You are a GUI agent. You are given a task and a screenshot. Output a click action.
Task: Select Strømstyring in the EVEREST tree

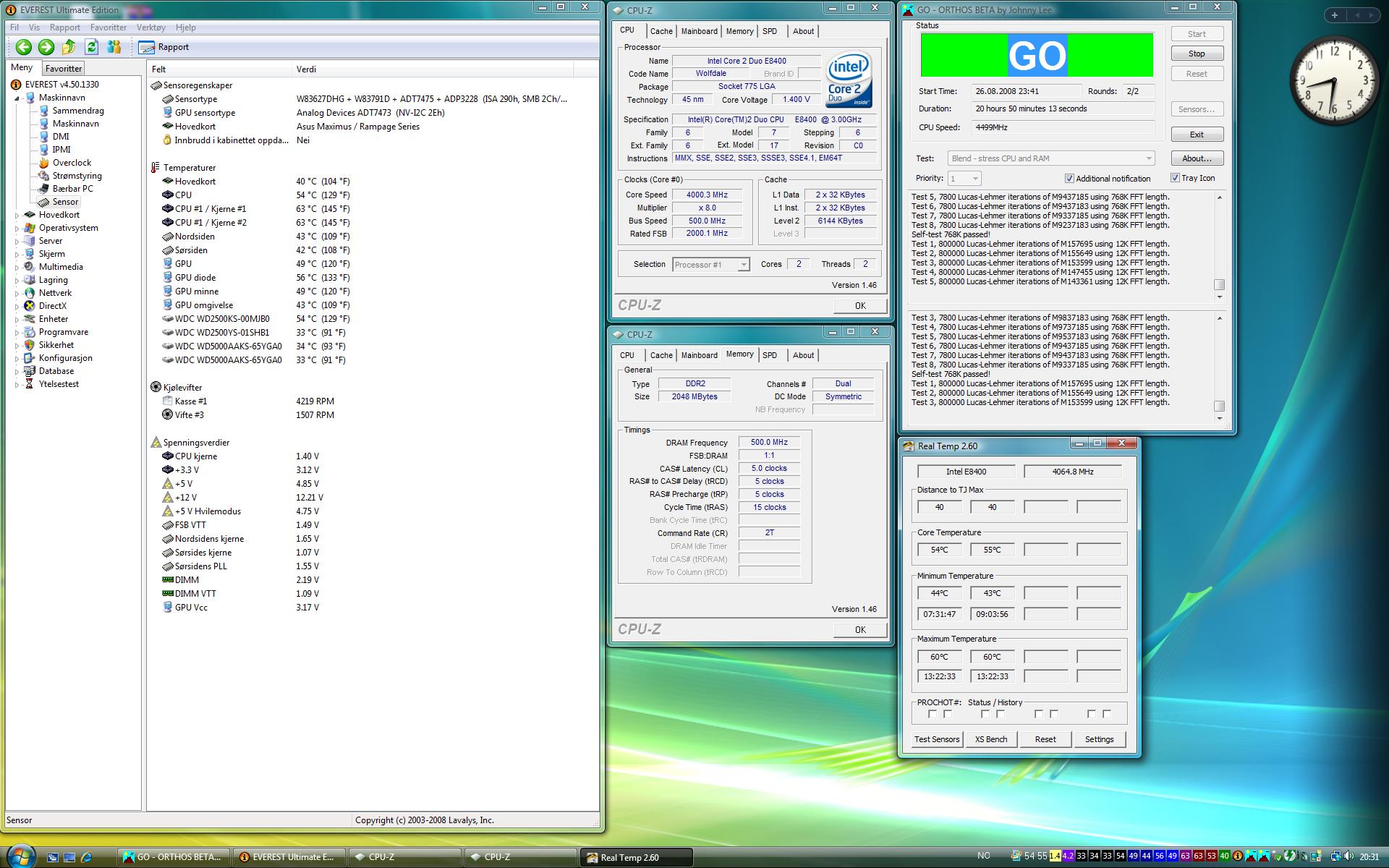tap(77, 176)
